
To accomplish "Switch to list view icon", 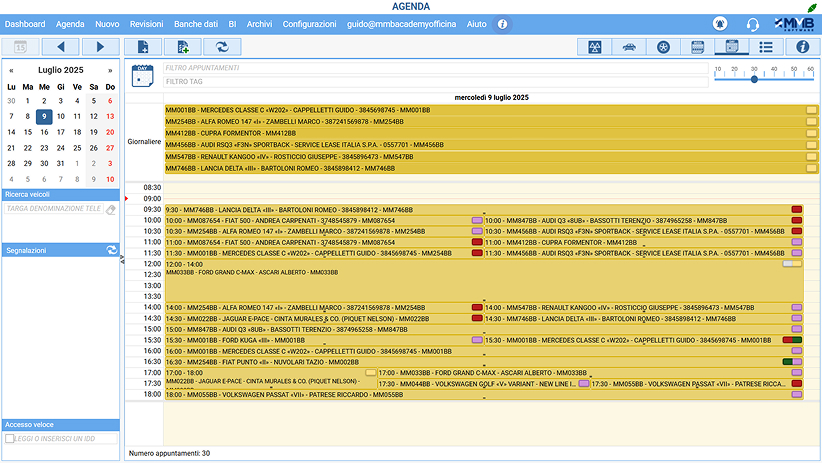I will [766, 46].
